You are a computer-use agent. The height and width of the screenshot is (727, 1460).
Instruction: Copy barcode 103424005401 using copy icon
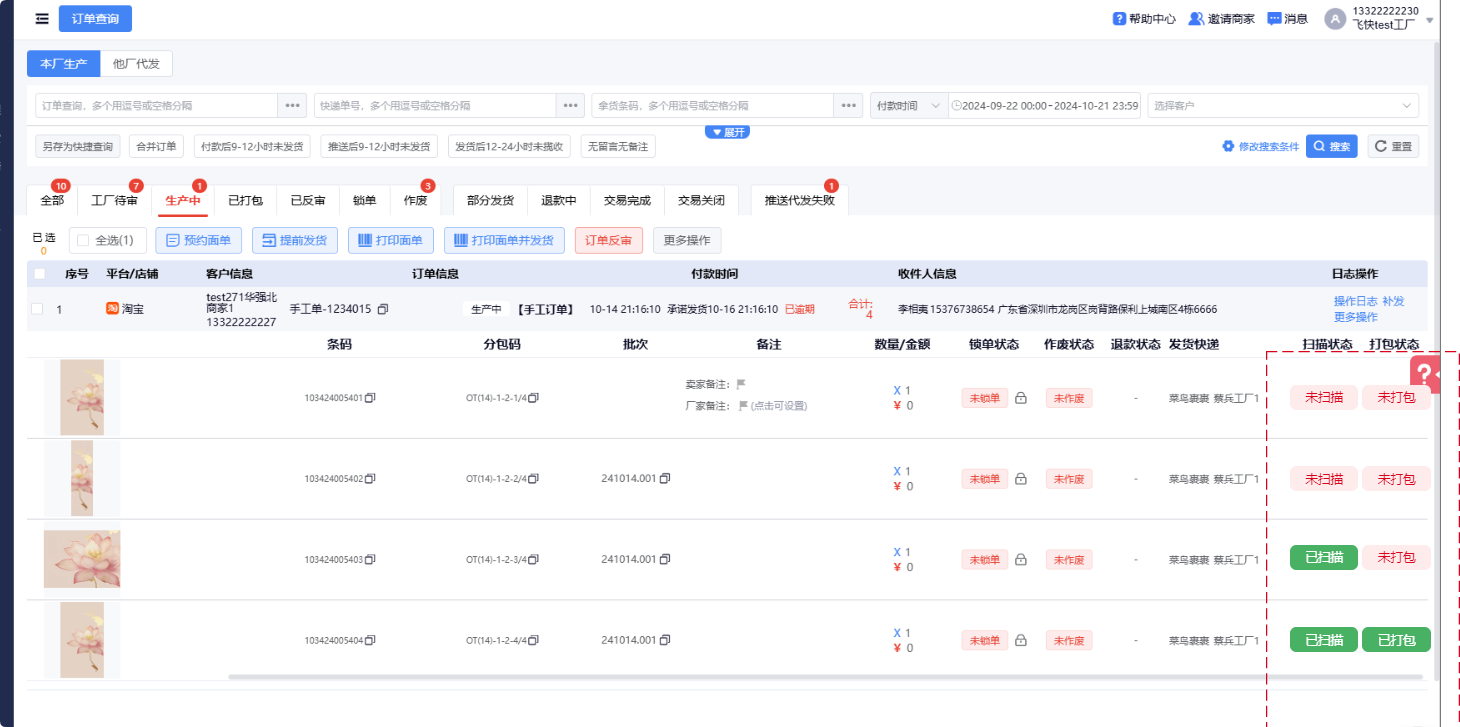click(x=370, y=398)
